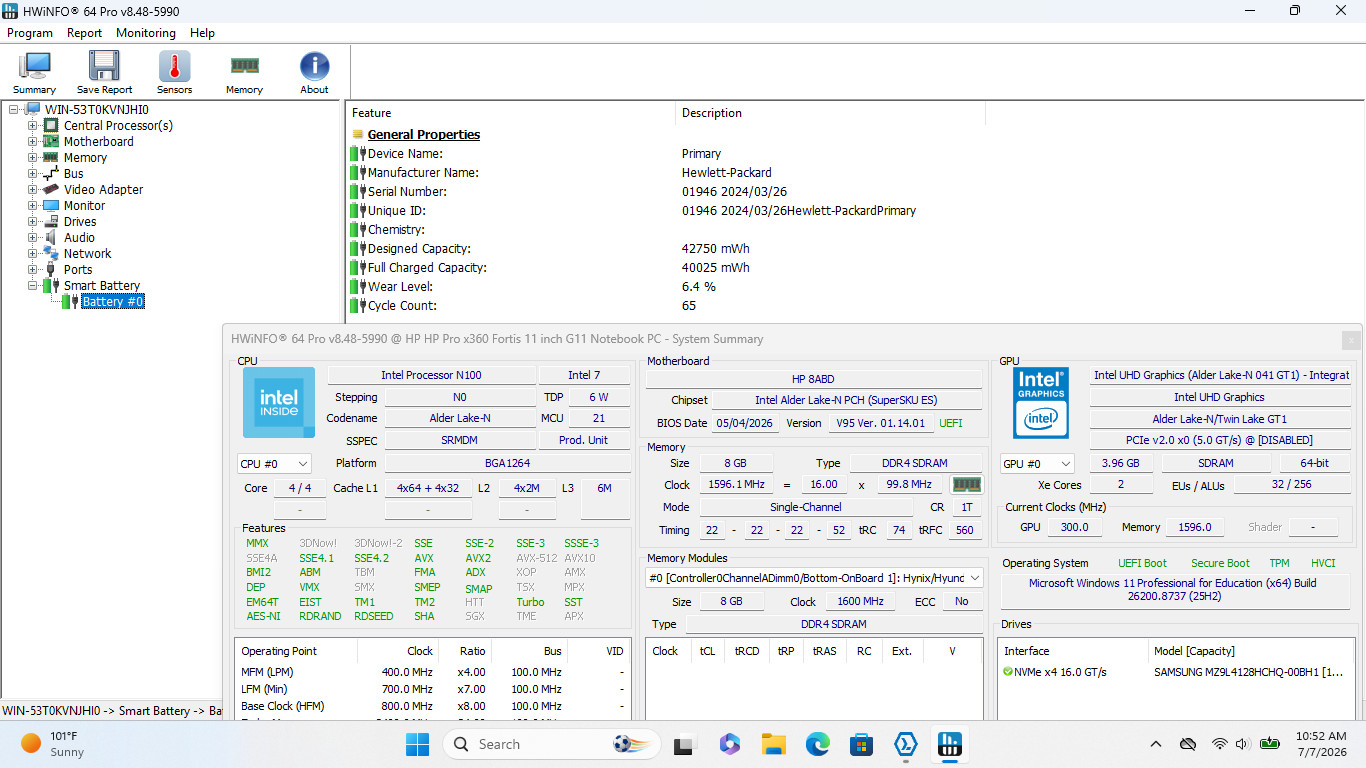Image resolution: width=1366 pixels, height=768 pixels.
Task: Expand the Motherboard tree node
Action: tap(33, 141)
